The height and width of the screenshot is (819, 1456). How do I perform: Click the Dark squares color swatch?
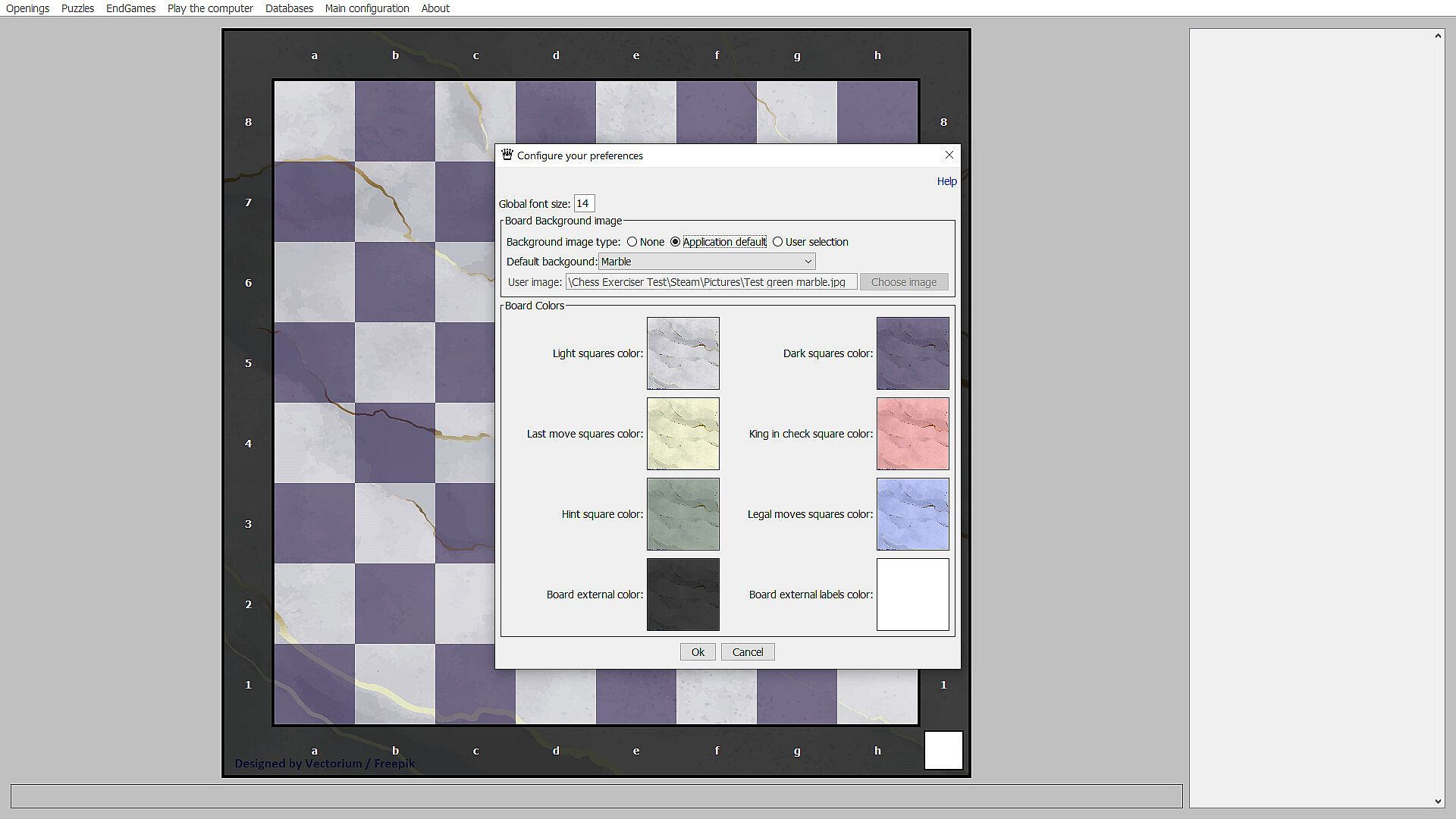912,353
